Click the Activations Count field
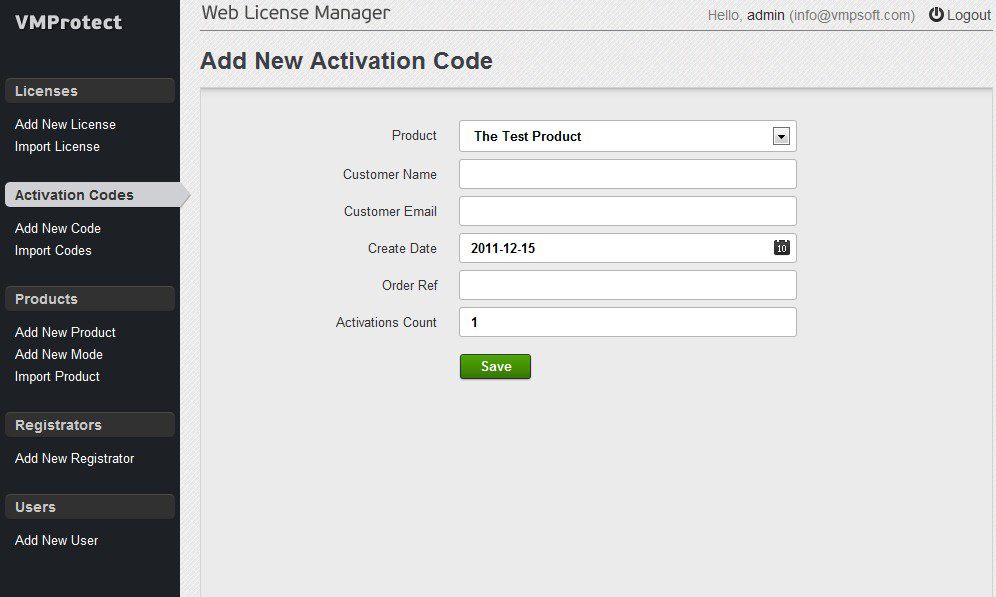The width and height of the screenshot is (996, 597). point(627,322)
